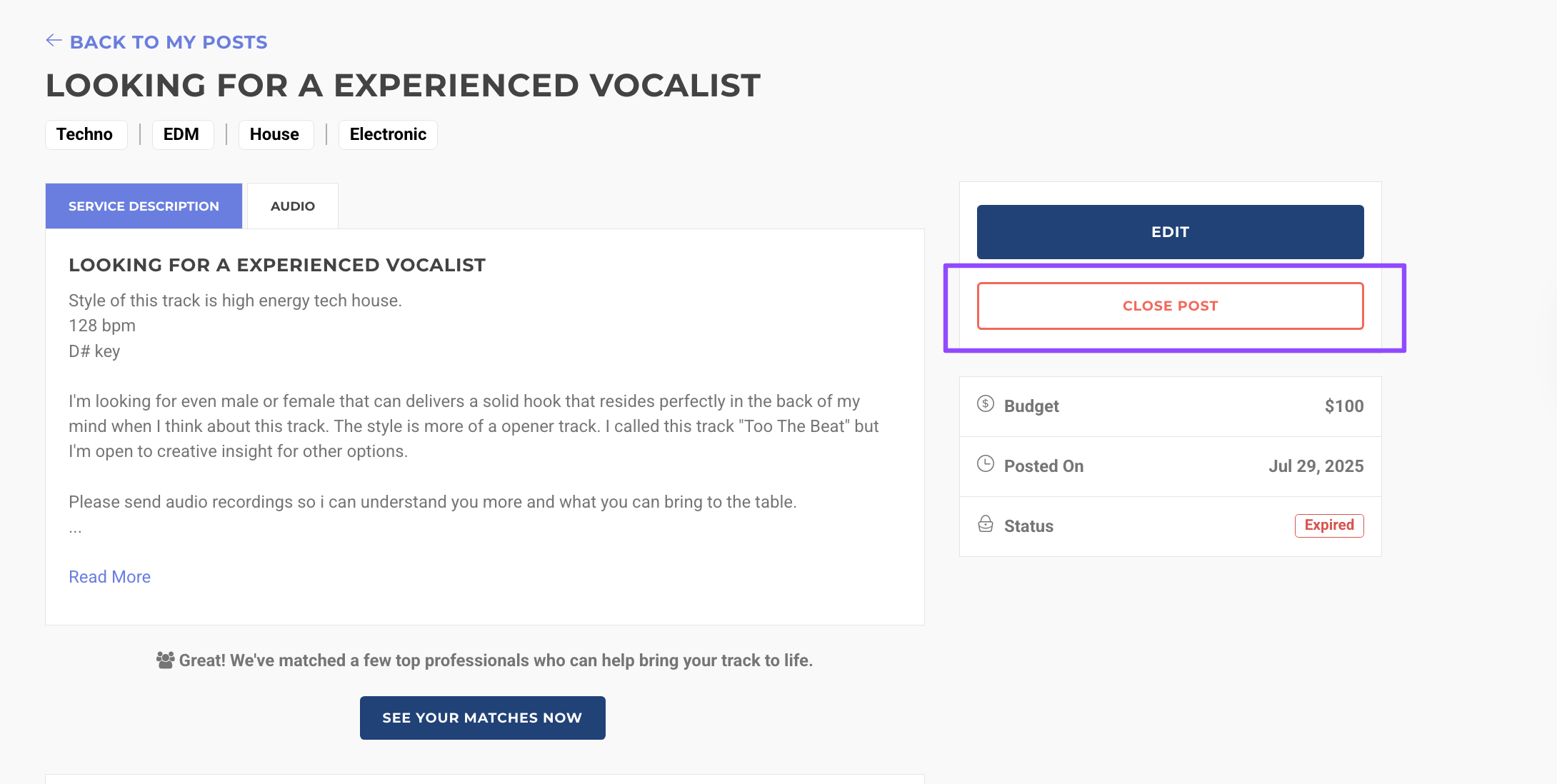Click the $100 budget value
Viewport: 1557px width, 784px height.
pos(1343,406)
